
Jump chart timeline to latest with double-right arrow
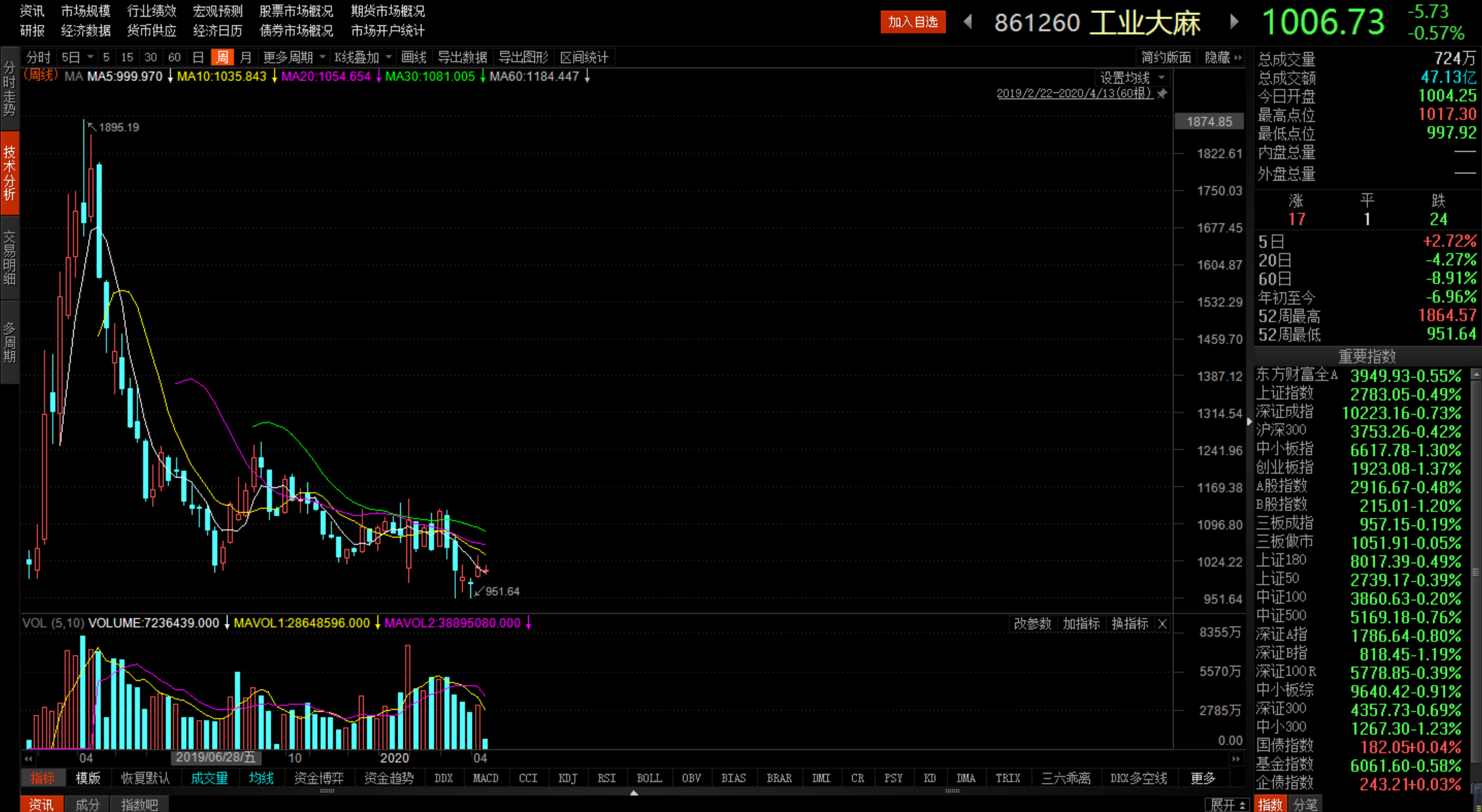click(1236, 758)
